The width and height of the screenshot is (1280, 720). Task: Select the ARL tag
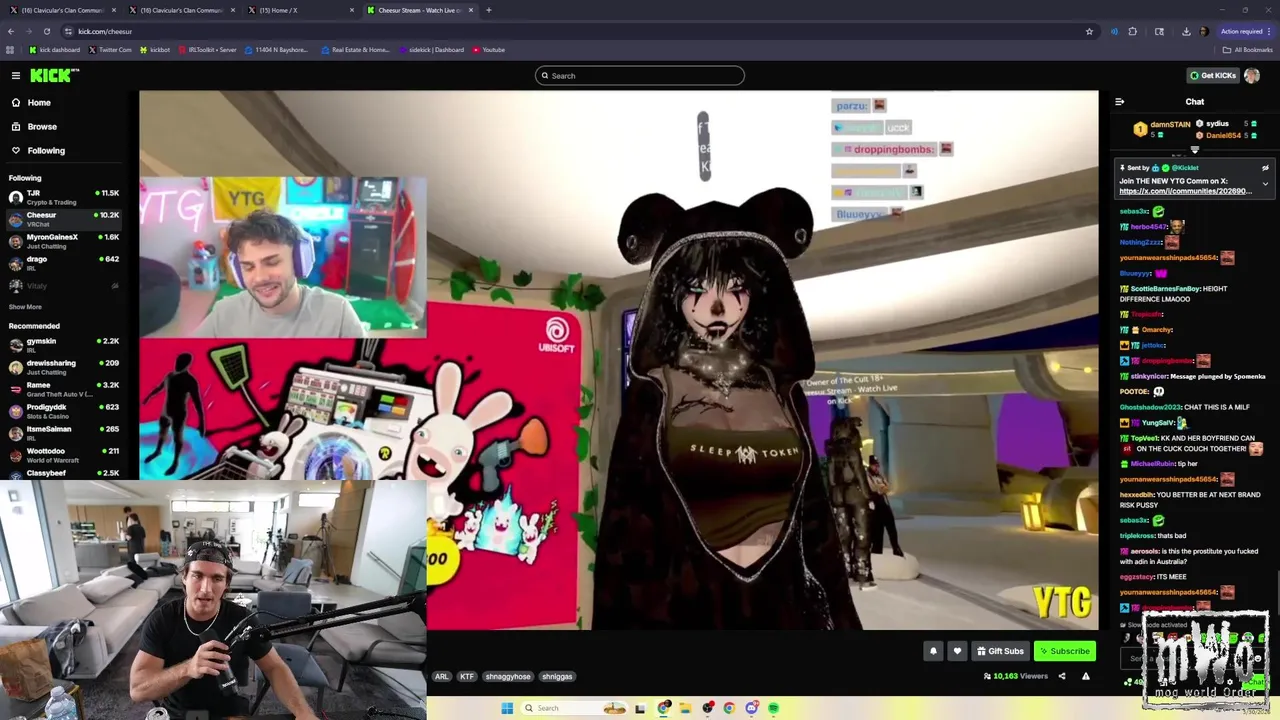click(441, 676)
